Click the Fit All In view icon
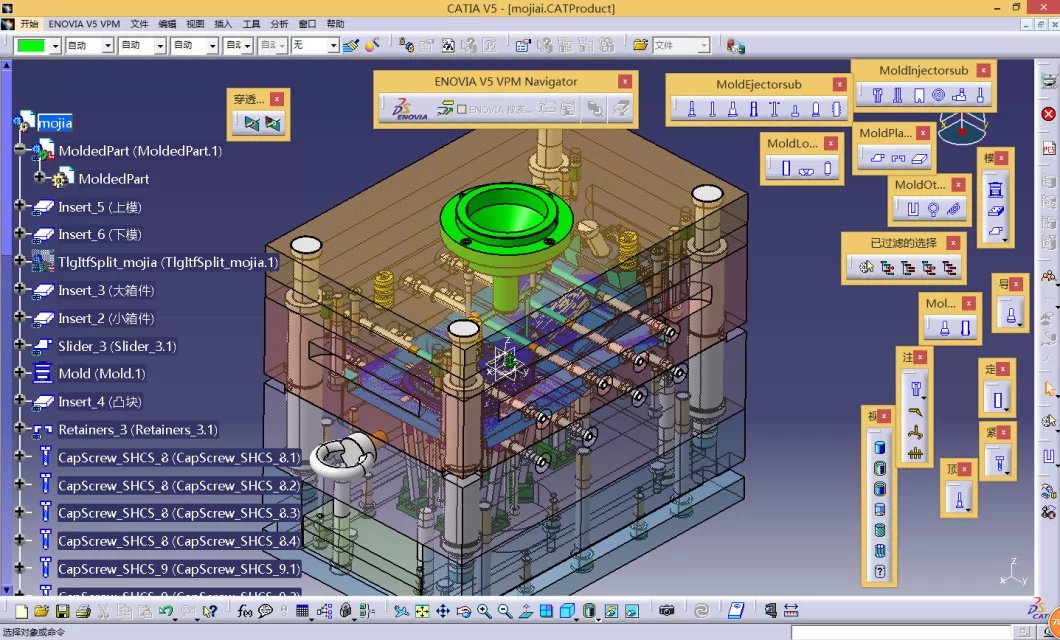The height and width of the screenshot is (640, 1060). [422, 612]
